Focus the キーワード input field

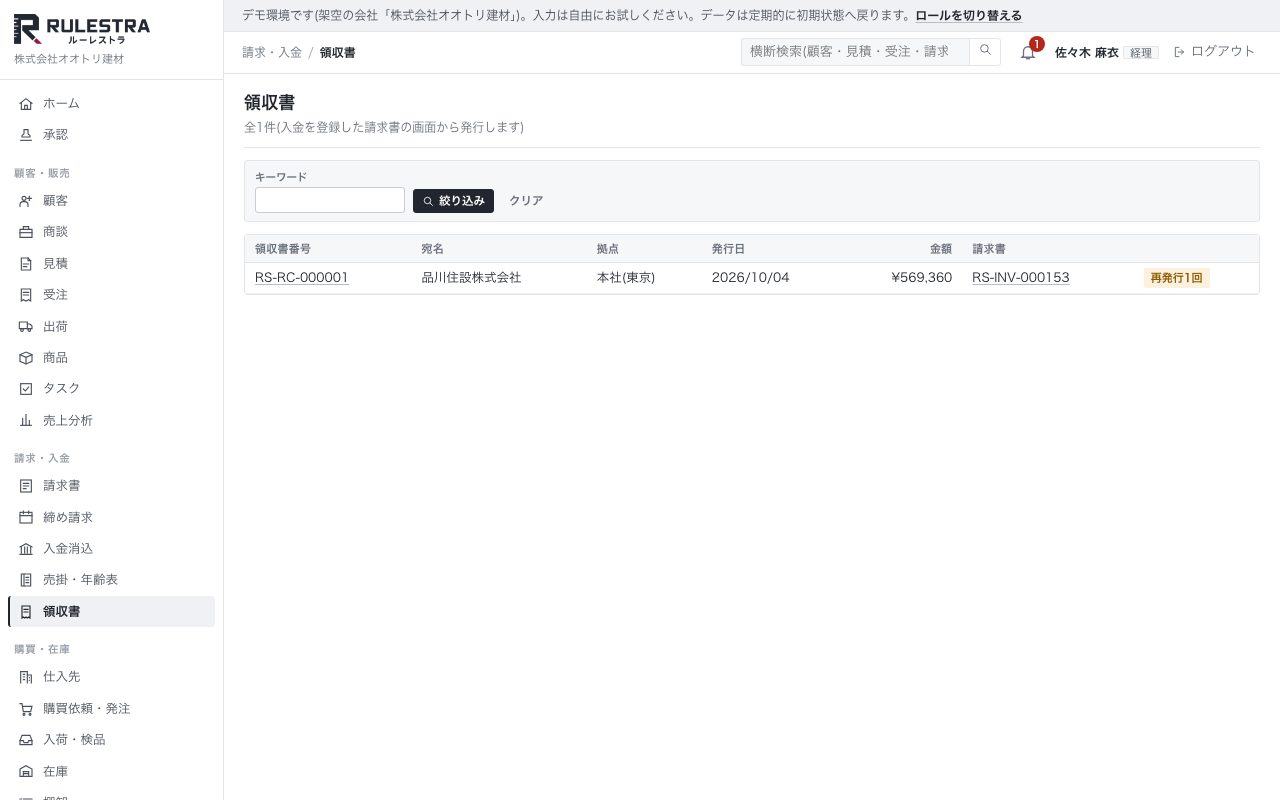330,200
